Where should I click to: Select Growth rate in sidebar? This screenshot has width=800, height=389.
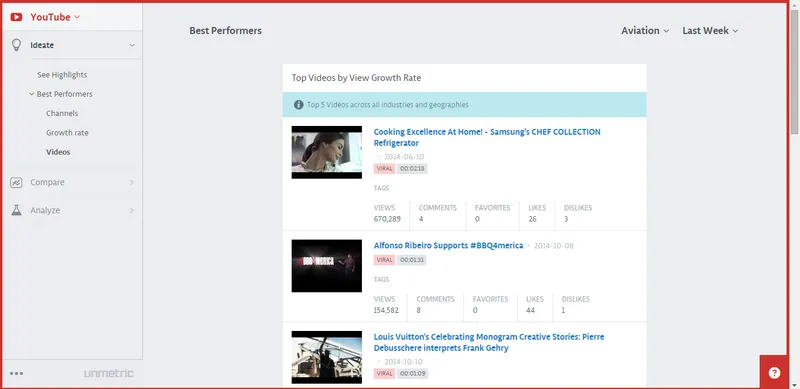67,133
